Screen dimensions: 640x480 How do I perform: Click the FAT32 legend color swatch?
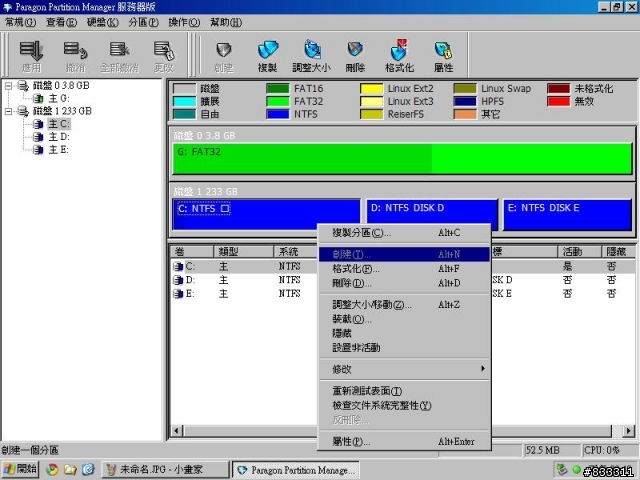point(278,101)
